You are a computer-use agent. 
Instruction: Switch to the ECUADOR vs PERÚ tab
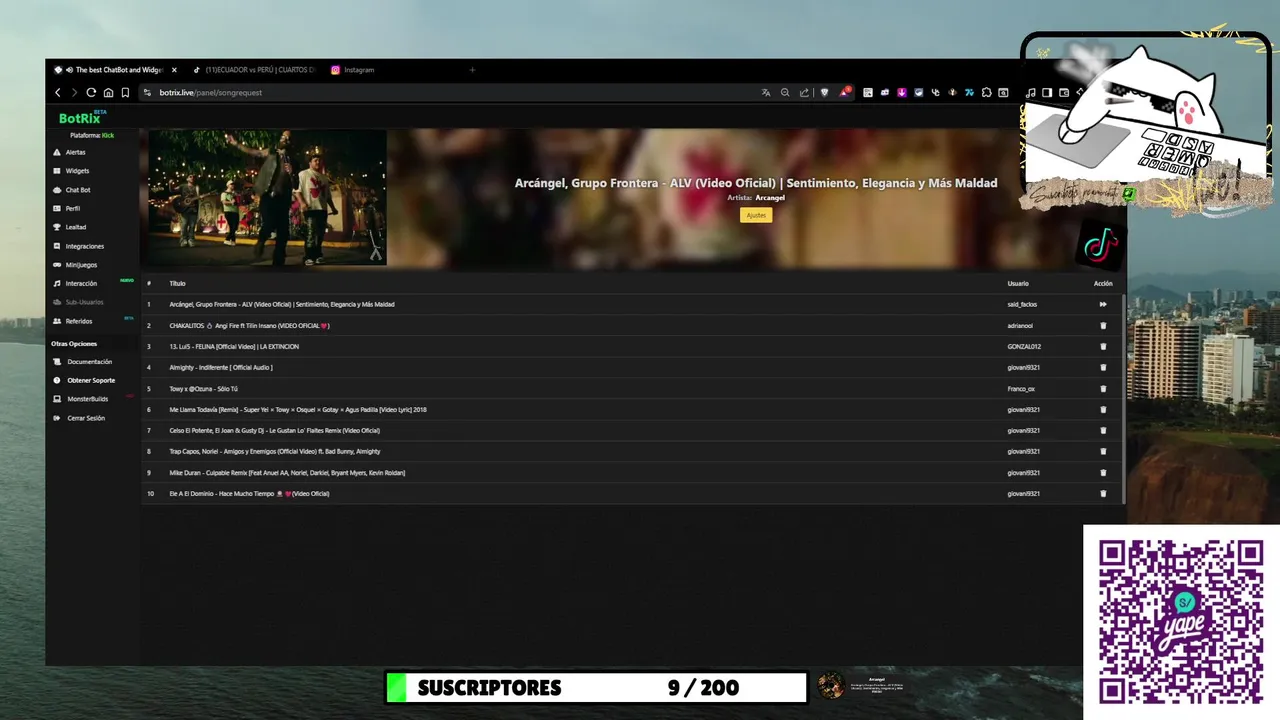point(255,70)
